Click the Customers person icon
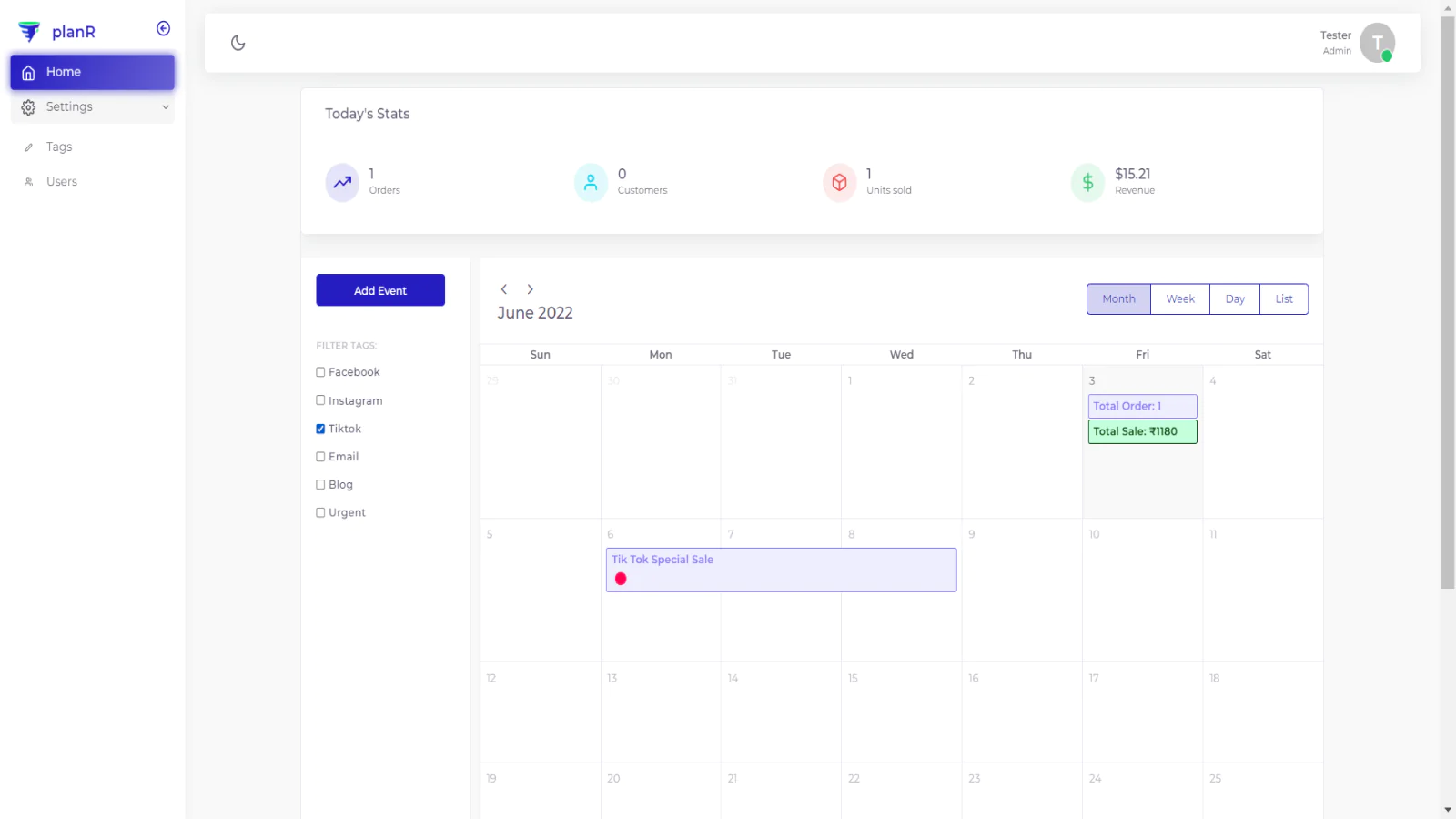This screenshot has height=819, width=1456. [x=591, y=183]
